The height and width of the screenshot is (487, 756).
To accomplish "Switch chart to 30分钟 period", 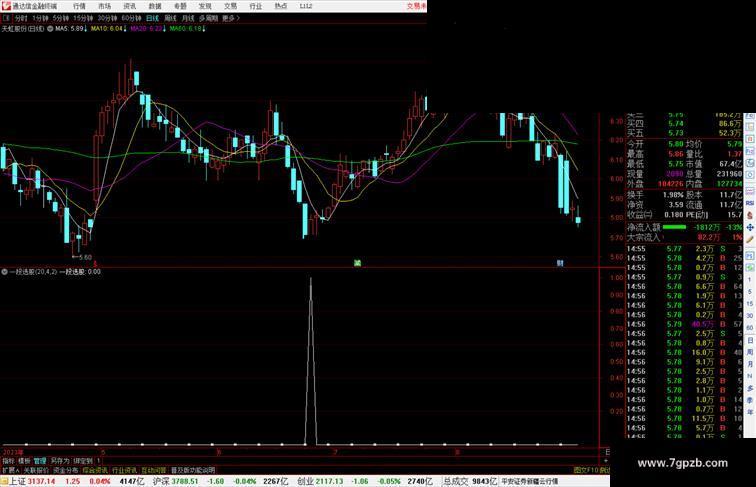I will [107, 18].
